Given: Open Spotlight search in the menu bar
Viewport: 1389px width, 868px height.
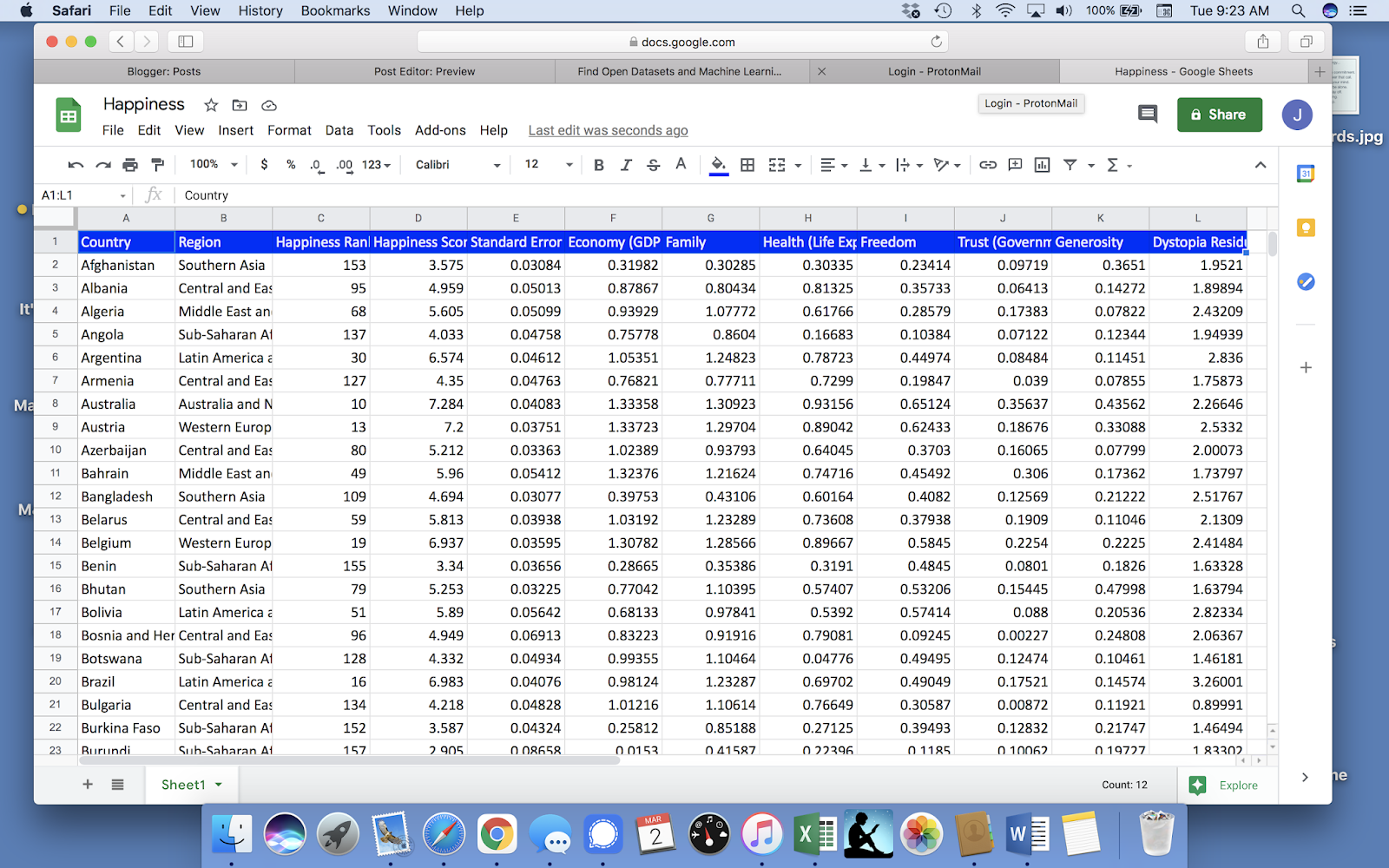Looking at the screenshot, I should (1298, 10).
